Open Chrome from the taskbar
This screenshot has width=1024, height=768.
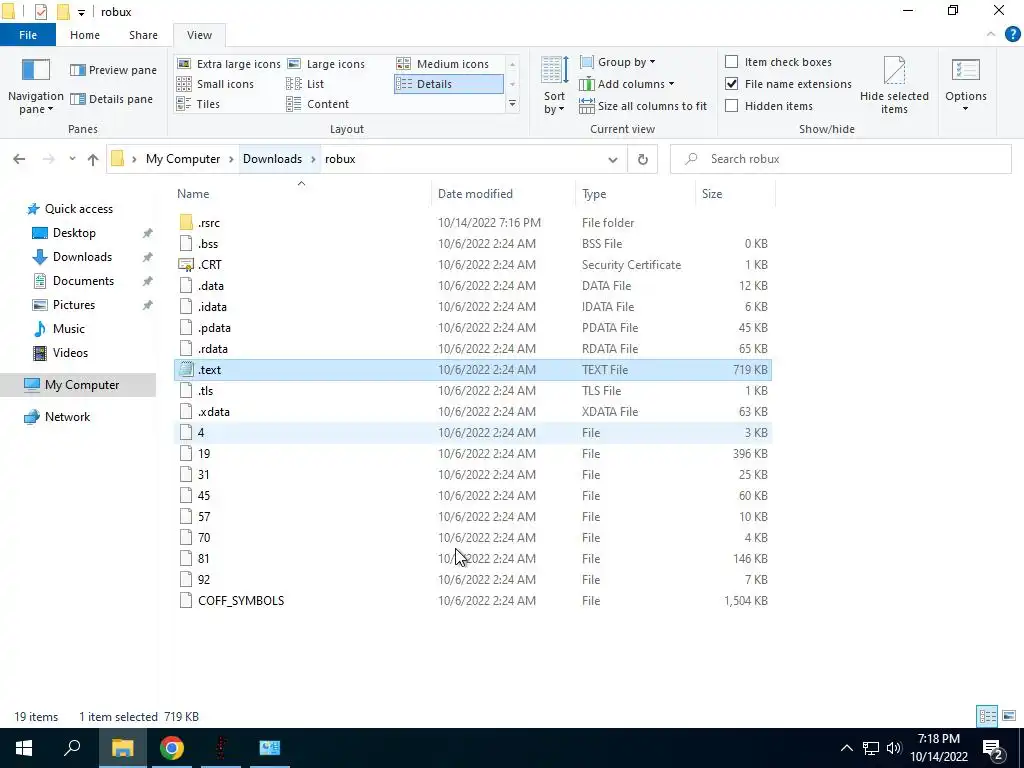click(172, 748)
